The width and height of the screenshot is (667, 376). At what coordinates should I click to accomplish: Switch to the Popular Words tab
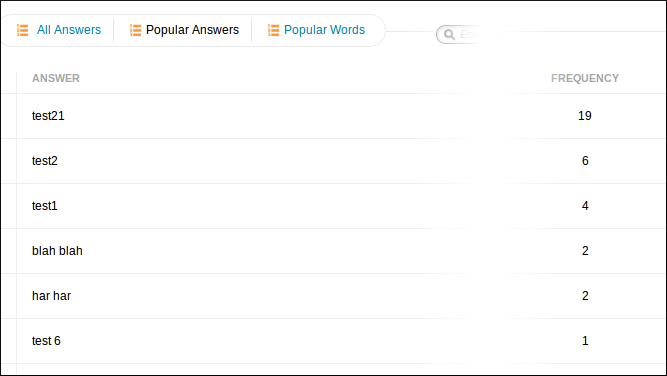316,30
